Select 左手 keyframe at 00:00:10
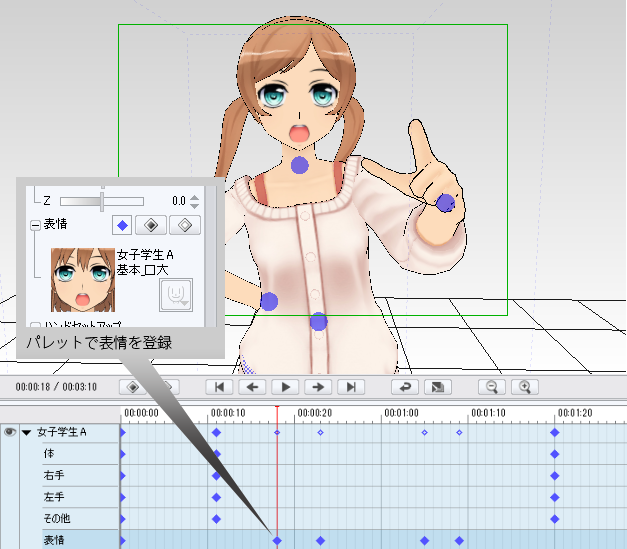 (216, 497)
